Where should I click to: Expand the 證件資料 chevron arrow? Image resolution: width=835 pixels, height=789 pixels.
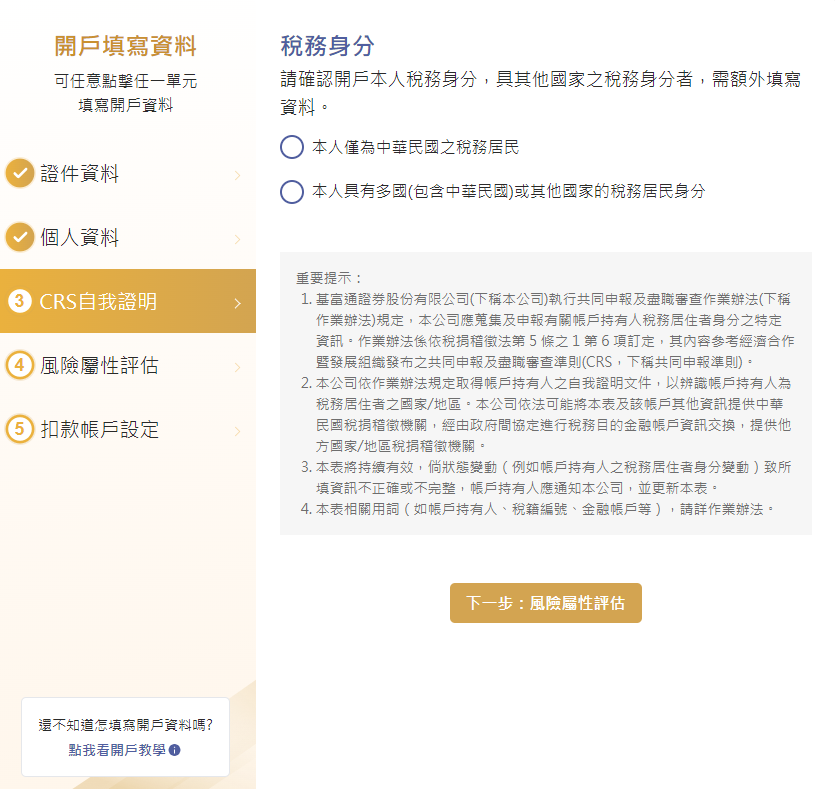[238, 175]
